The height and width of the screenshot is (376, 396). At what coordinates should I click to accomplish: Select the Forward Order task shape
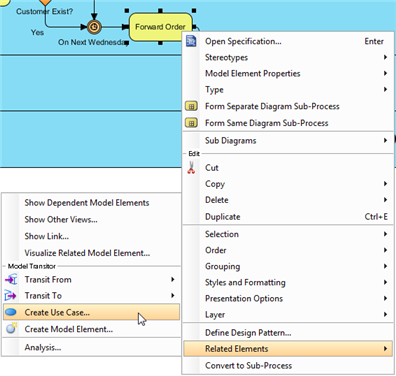[160, 27]
